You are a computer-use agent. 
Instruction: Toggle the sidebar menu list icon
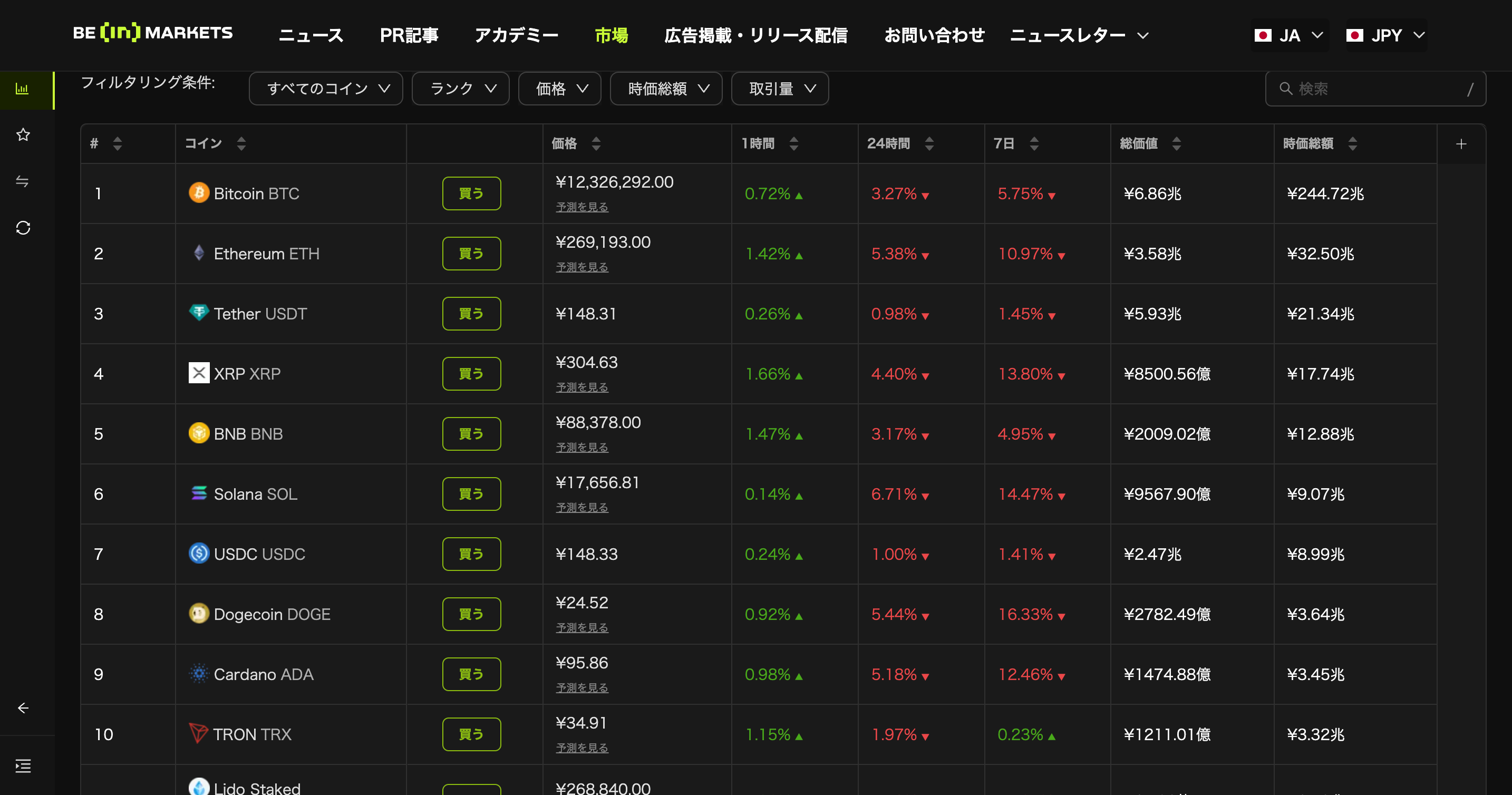pos(23,765)
